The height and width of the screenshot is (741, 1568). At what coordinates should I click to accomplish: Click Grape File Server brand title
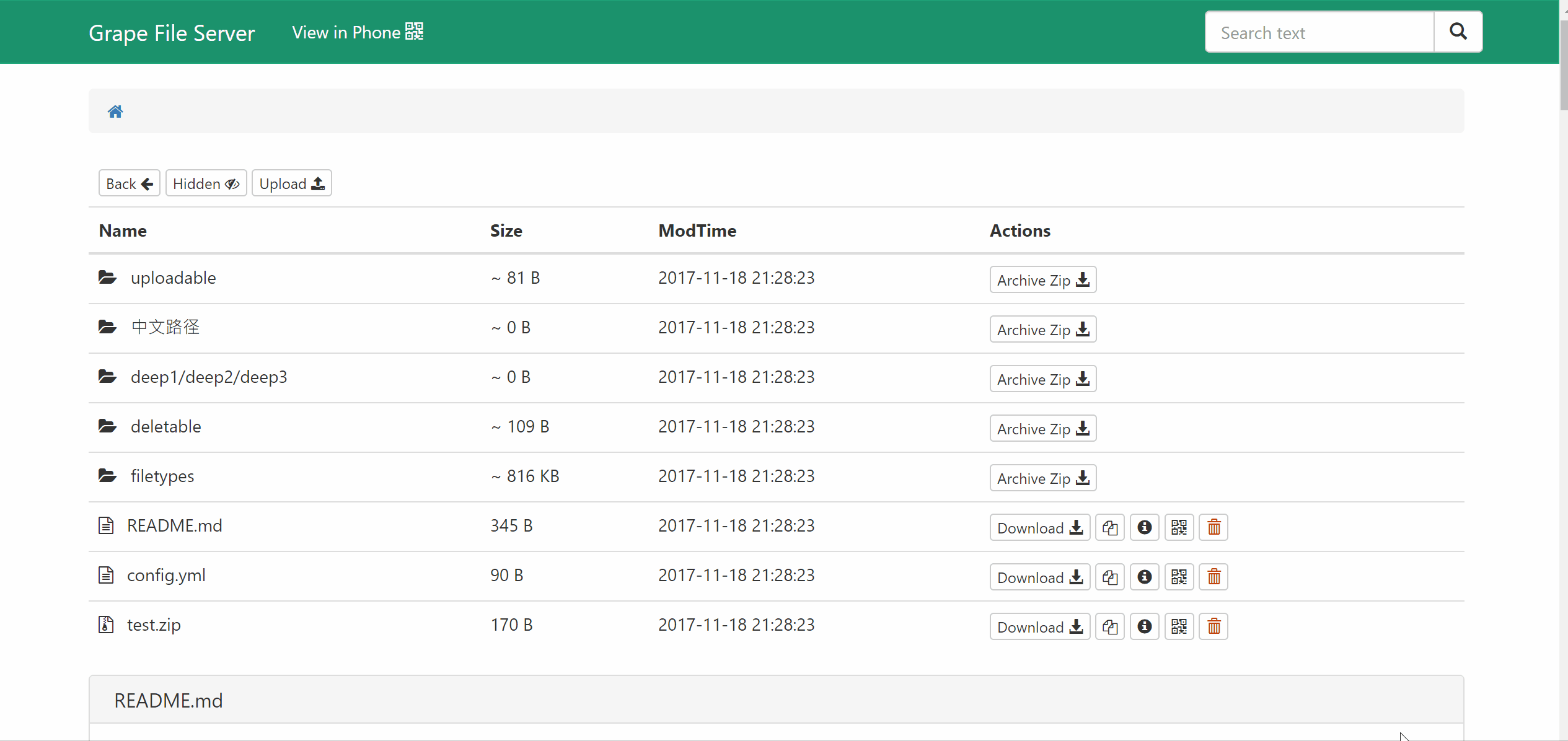coord(172,33)
